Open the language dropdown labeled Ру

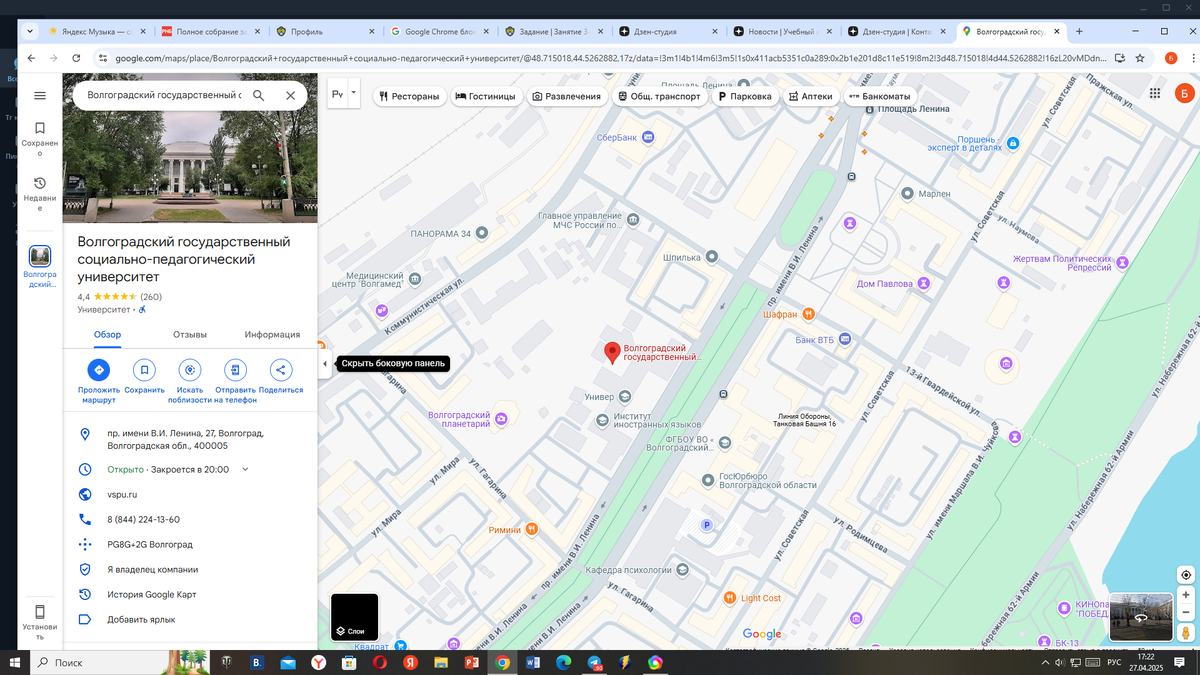tap(343, 94)
